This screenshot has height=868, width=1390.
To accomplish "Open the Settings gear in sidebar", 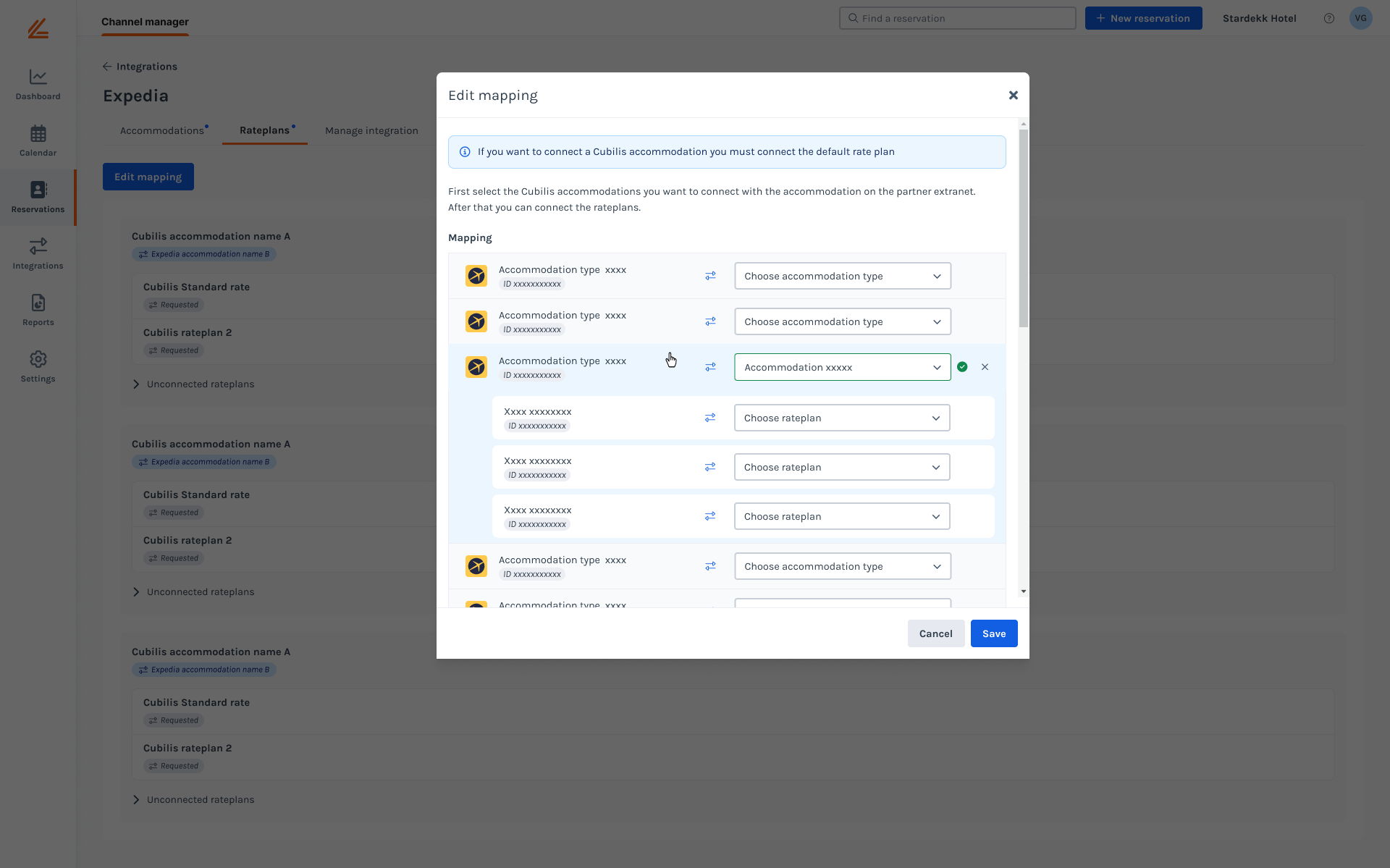I will pyautogui.click(x=38, y=366).
